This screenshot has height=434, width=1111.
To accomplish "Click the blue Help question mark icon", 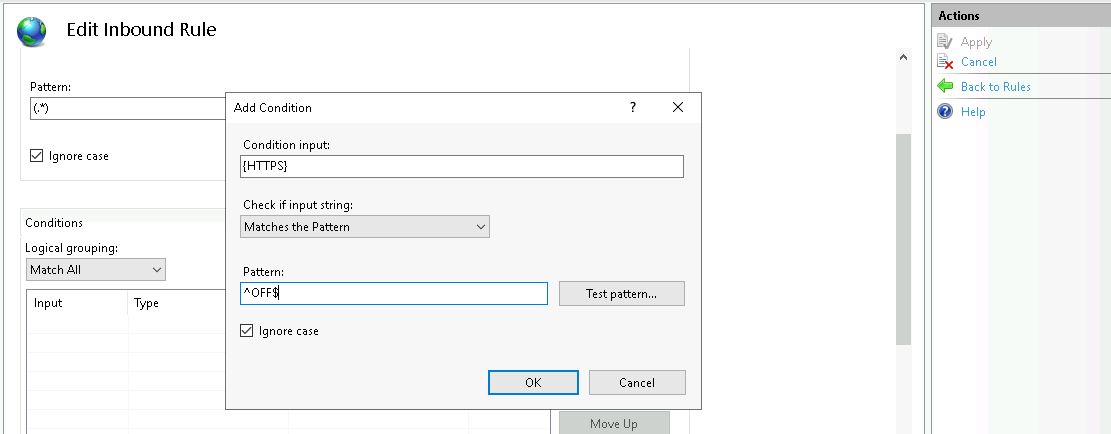I will coord(945,112).
